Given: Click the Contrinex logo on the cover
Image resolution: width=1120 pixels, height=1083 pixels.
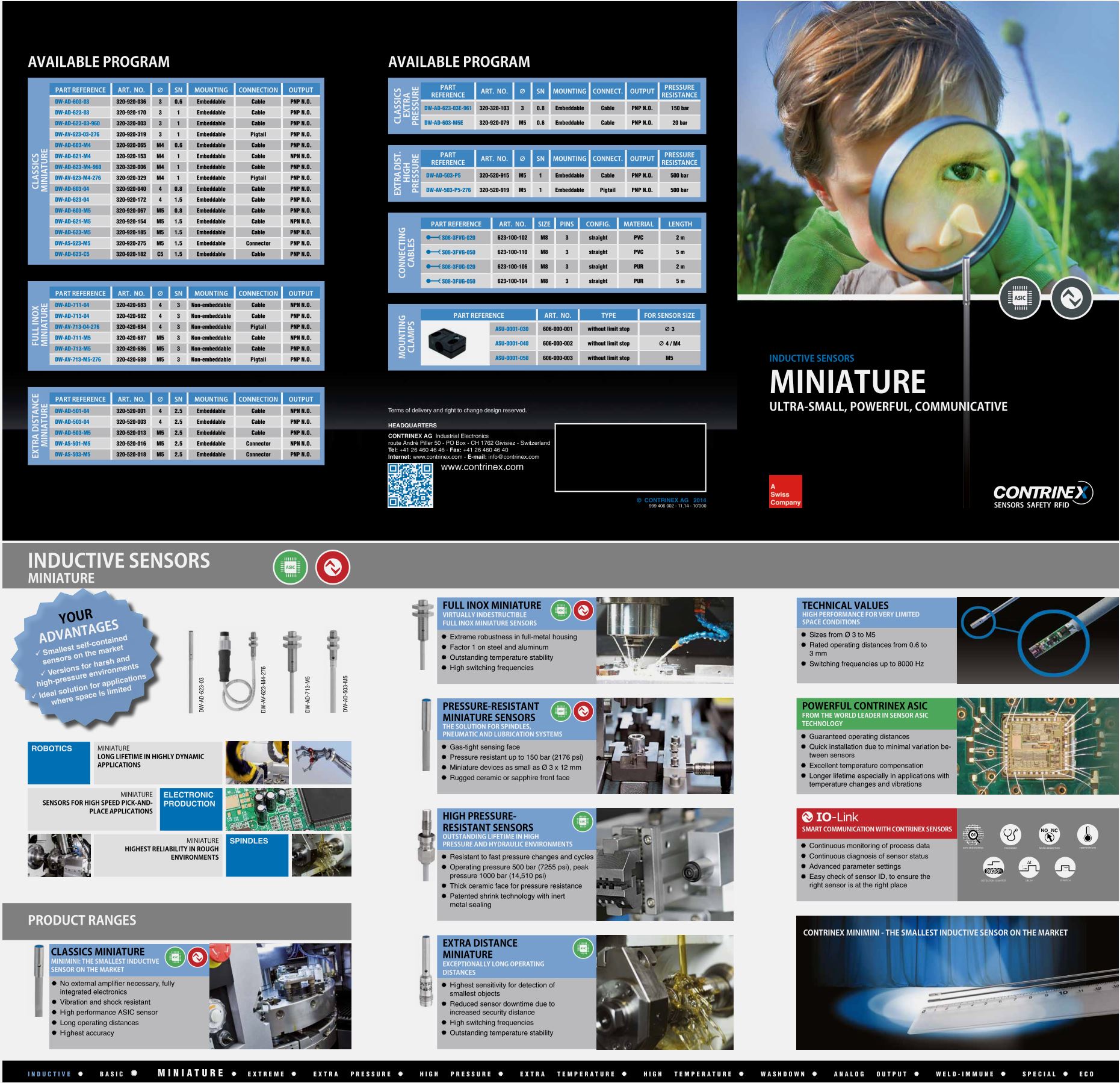Looking at the screenshot, I should click(1043, 495).
